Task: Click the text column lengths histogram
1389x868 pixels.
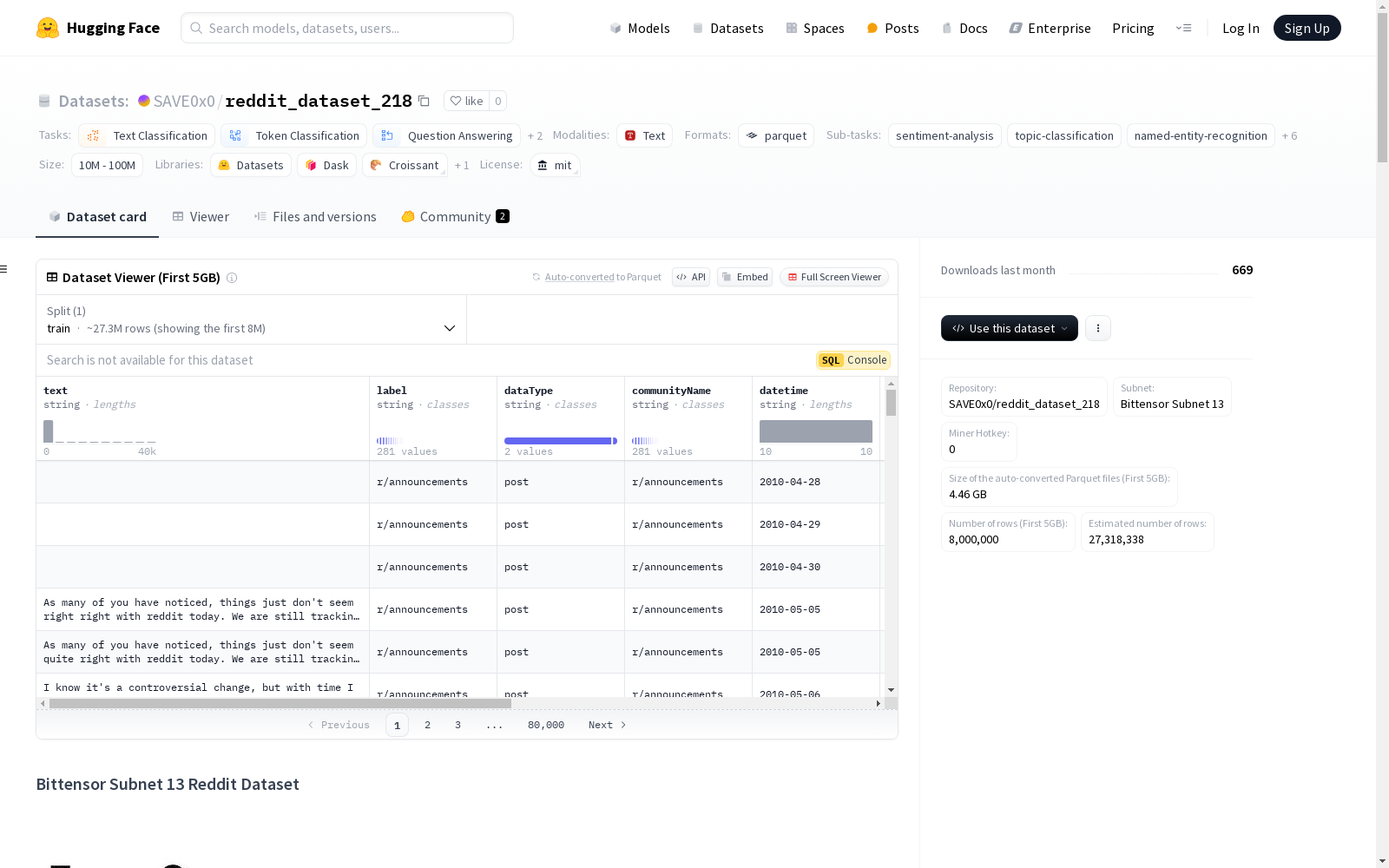Action: pos(100,431)
